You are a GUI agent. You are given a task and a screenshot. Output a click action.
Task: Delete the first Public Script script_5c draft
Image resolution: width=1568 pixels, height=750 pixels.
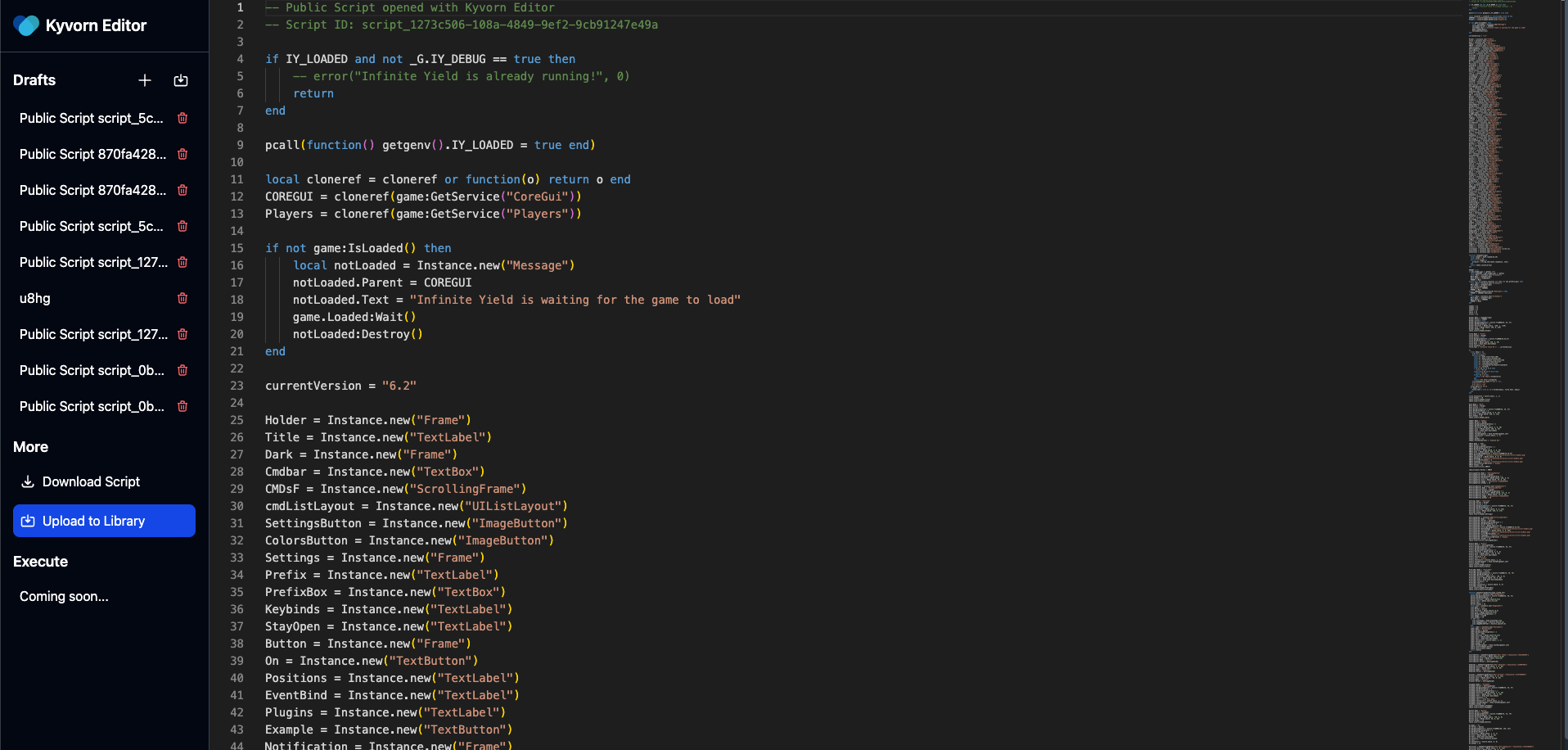182,118
